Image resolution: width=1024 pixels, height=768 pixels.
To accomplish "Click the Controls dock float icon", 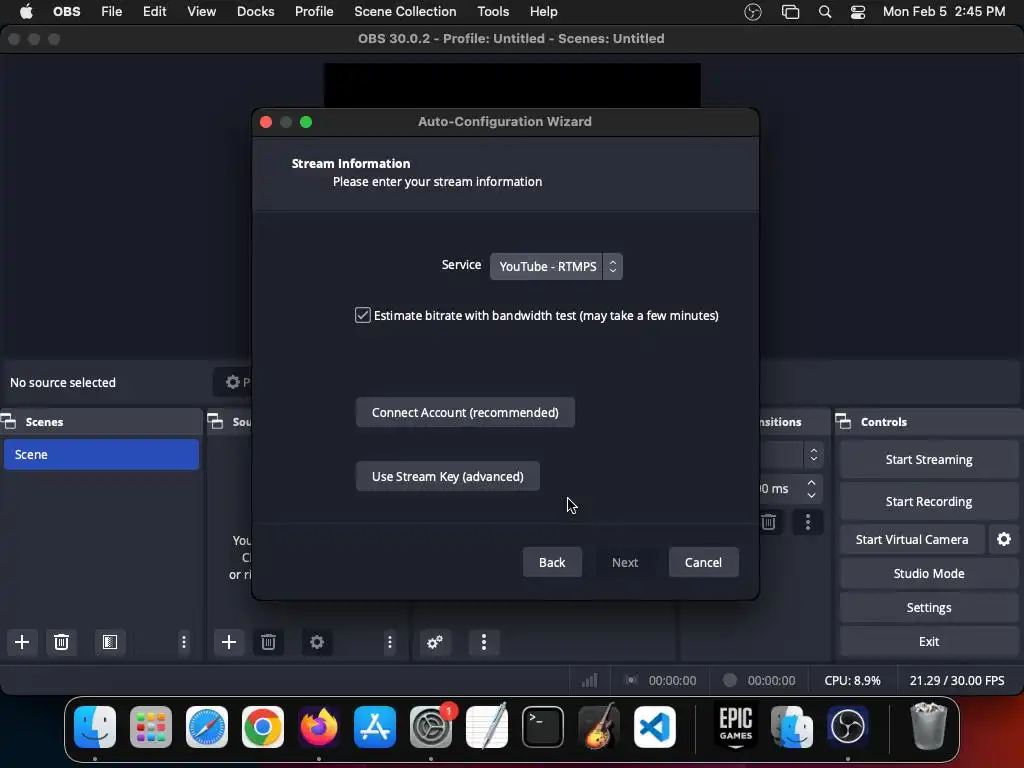I will point(843,422).
